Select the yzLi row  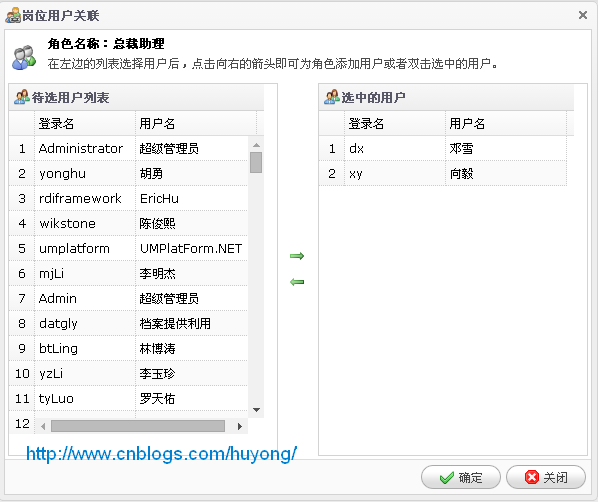(129, 373)
